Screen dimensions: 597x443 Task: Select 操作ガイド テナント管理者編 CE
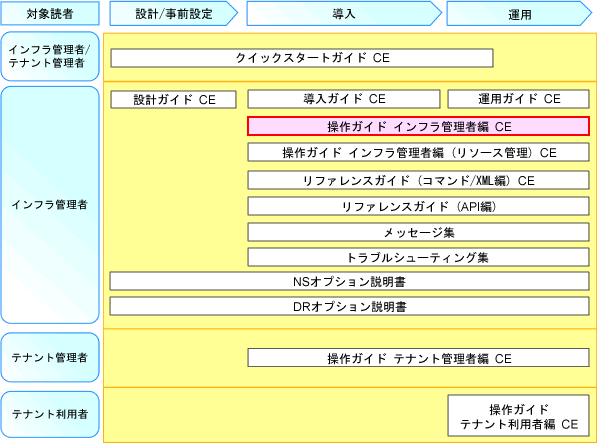[418, 358]
